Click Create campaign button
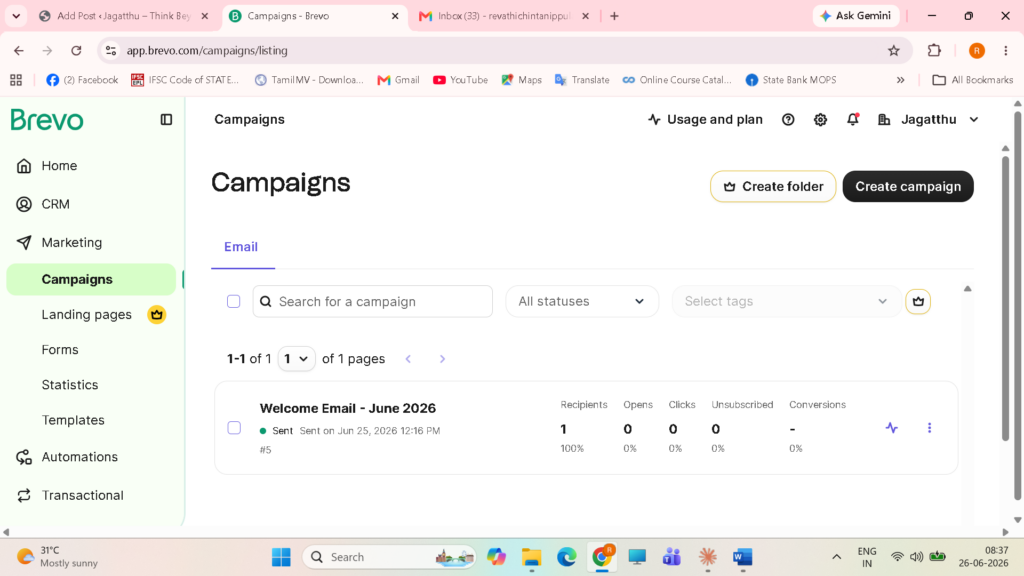 908,186
